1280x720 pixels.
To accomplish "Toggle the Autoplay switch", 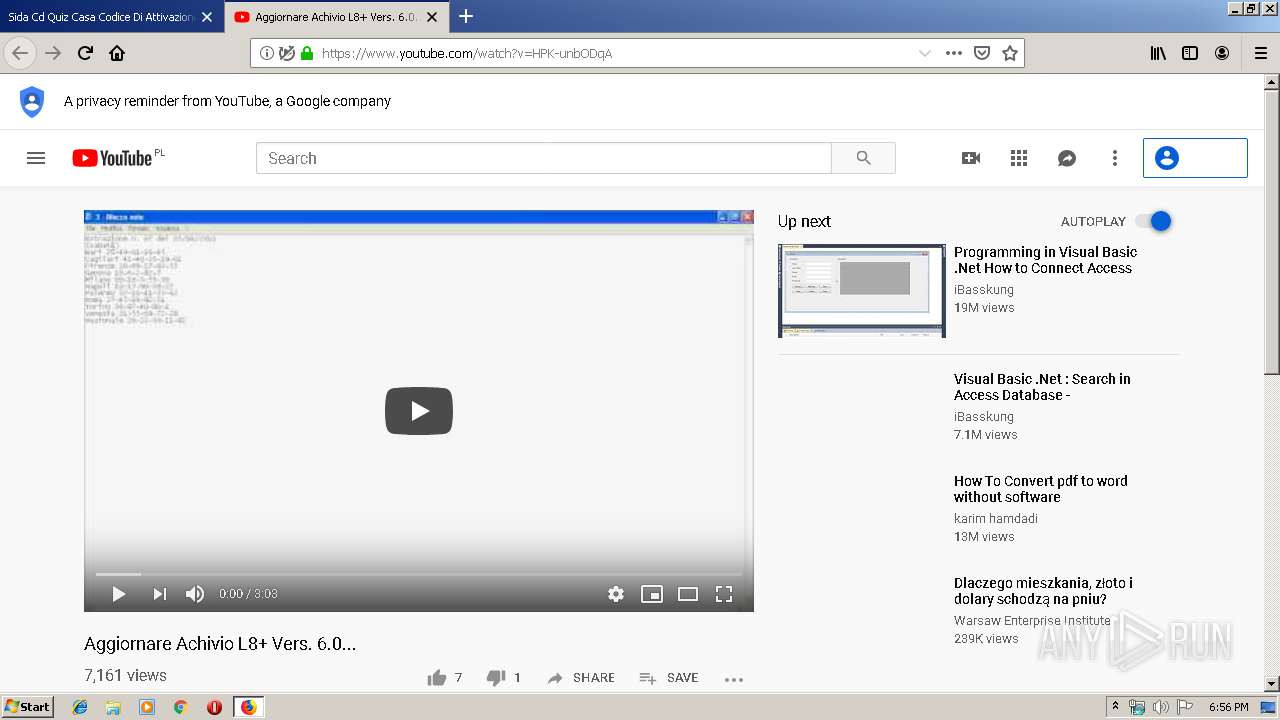I will [1153, 221].
